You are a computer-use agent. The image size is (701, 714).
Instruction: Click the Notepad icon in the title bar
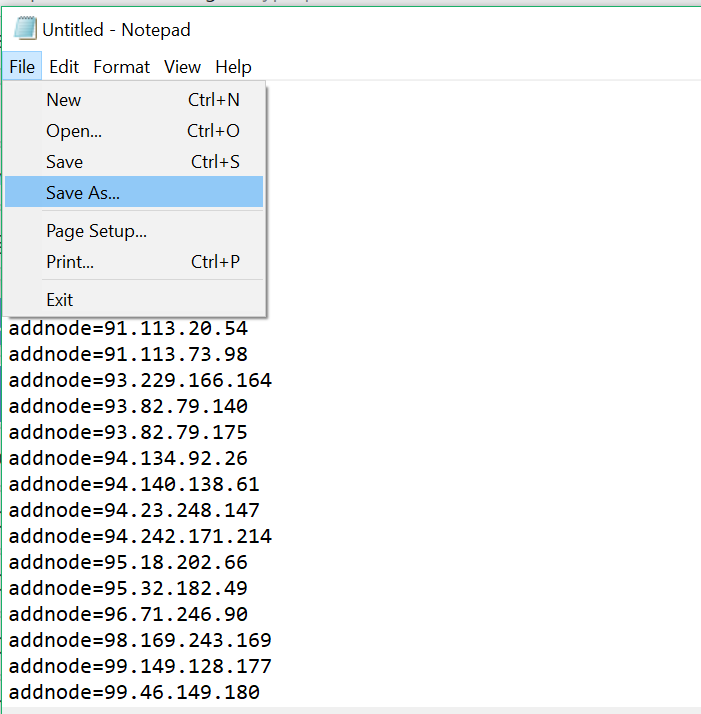coord(25,28)
